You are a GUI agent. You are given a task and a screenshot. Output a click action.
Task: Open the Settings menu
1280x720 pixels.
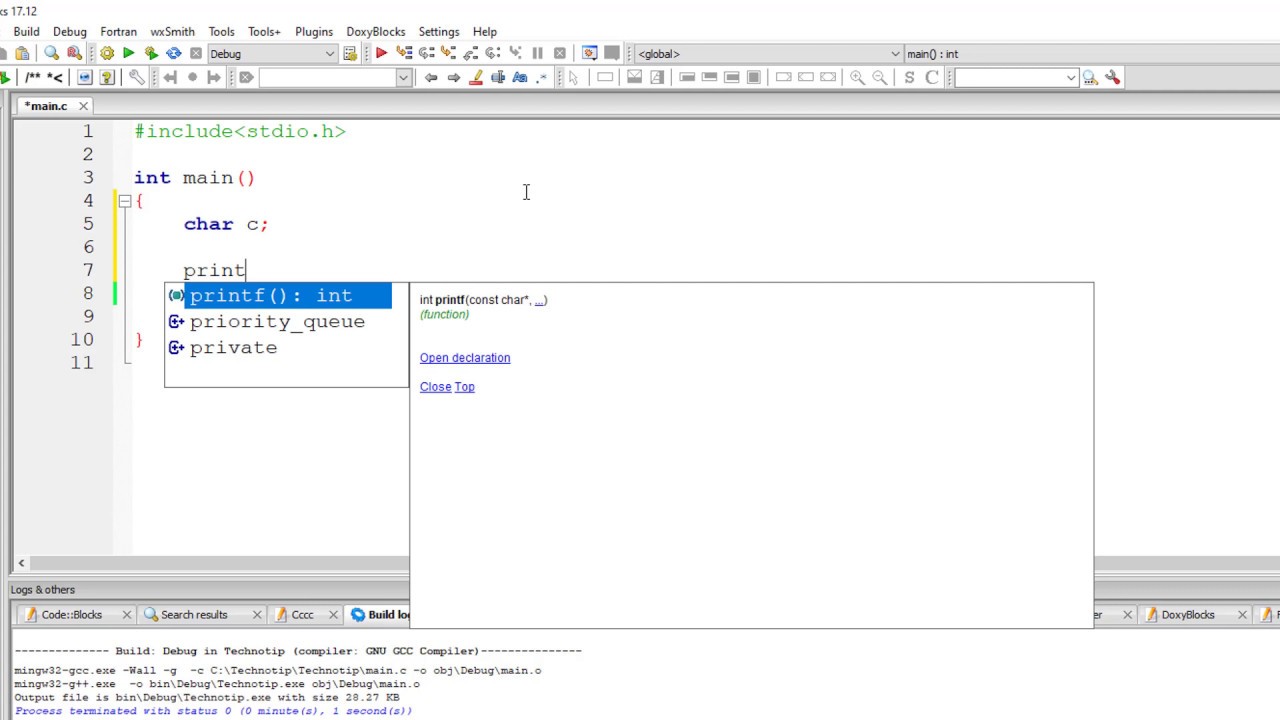(x=438, y=31)
